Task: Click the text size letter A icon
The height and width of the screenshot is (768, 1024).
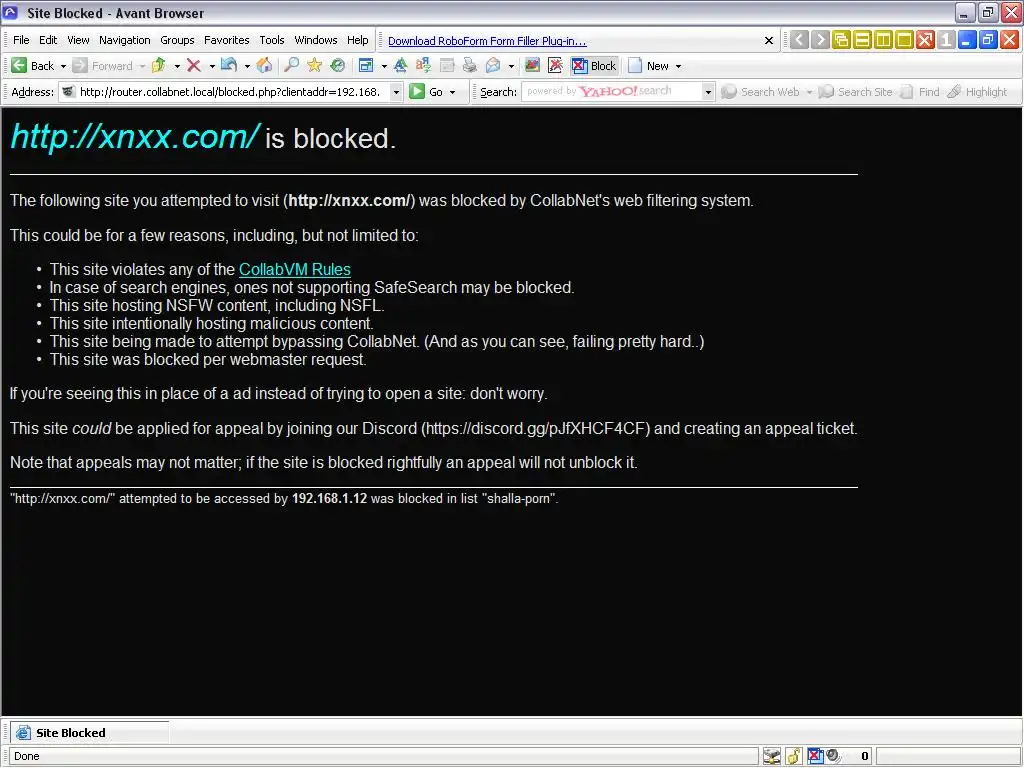Action: tap(400, 66)
